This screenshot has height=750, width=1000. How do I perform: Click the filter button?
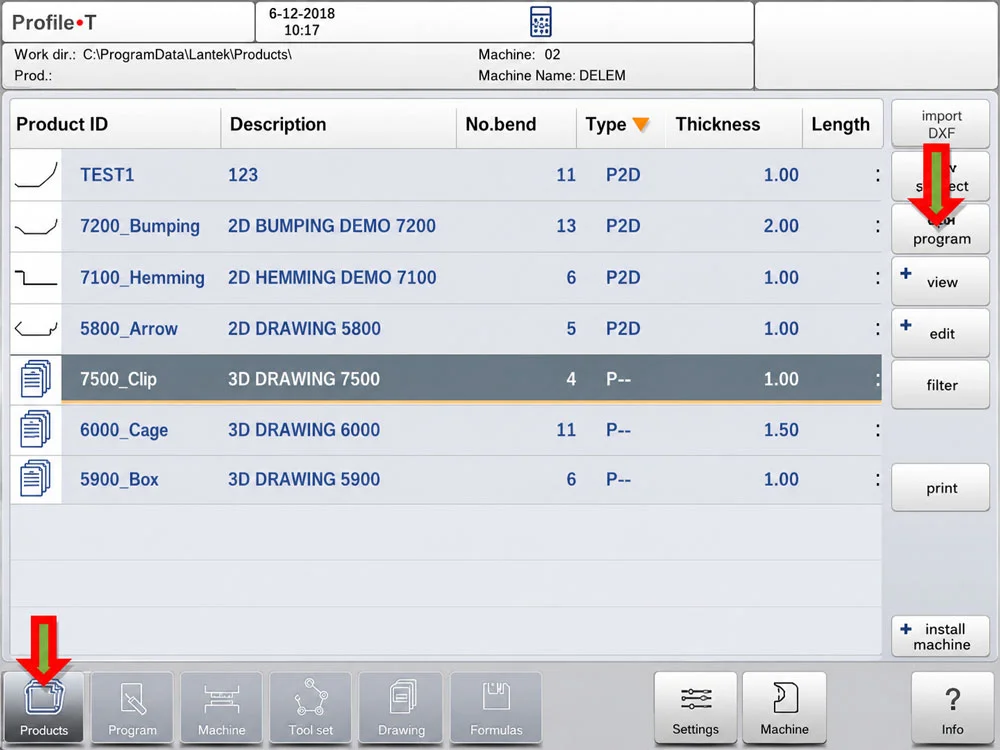tap(941, 385)
